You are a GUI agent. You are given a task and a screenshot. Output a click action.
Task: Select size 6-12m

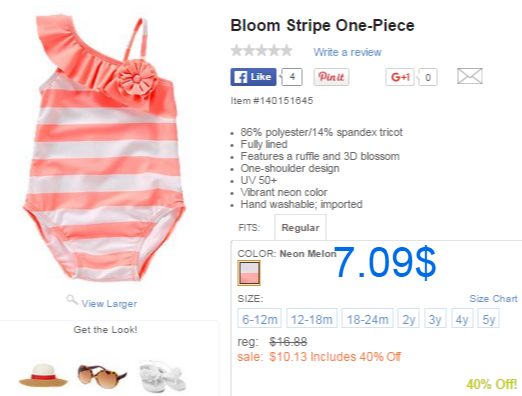(259, 318)
